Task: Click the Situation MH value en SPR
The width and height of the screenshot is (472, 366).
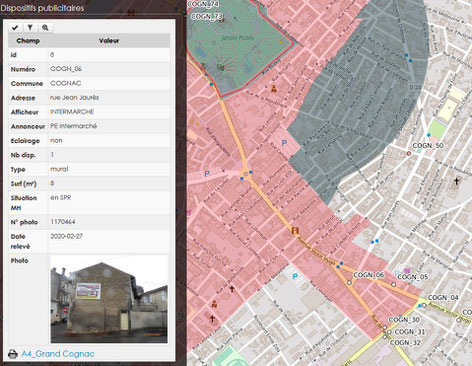Action: (x=61, y=197)
